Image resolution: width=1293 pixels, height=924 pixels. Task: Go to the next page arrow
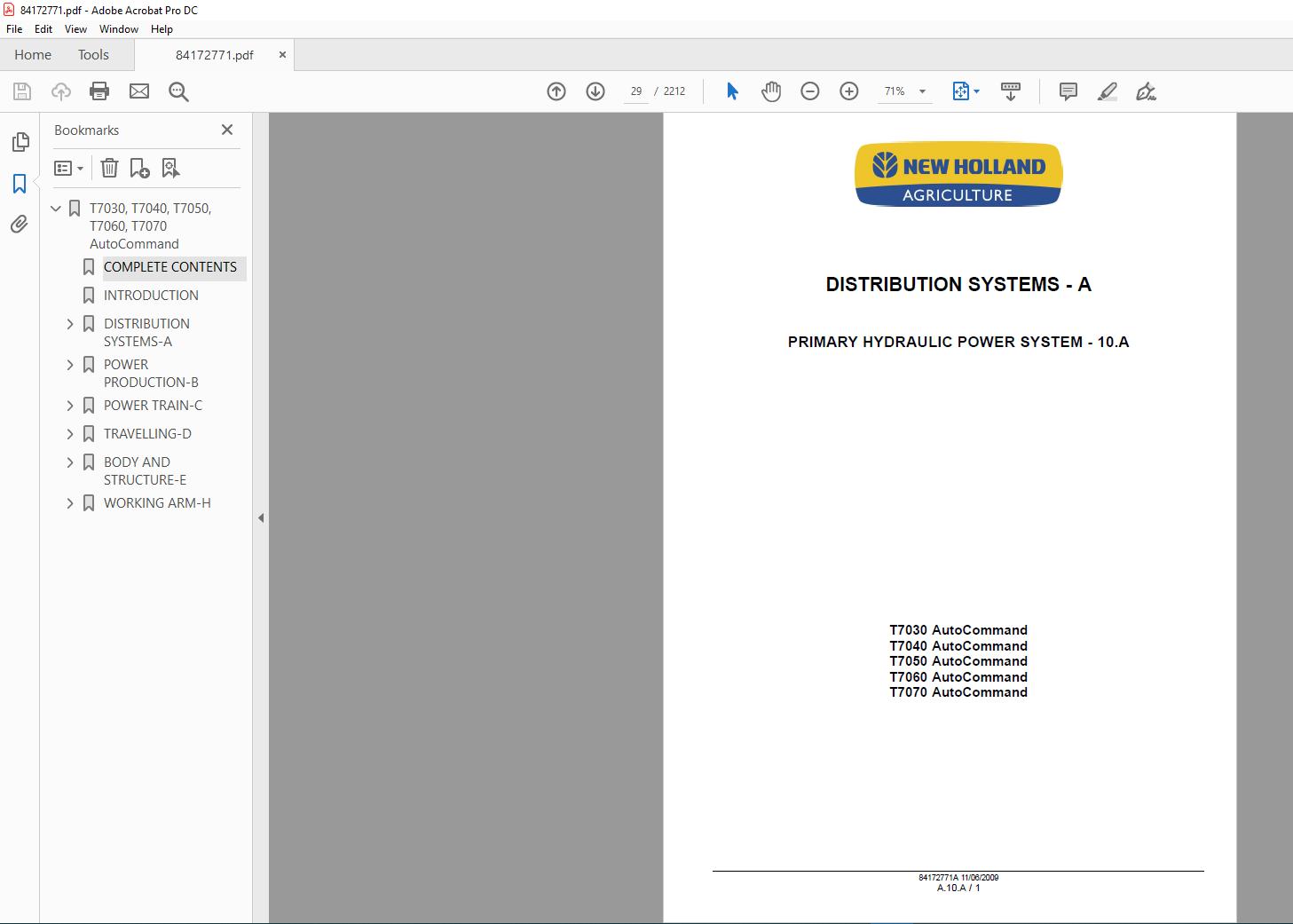tap(595, 91)
